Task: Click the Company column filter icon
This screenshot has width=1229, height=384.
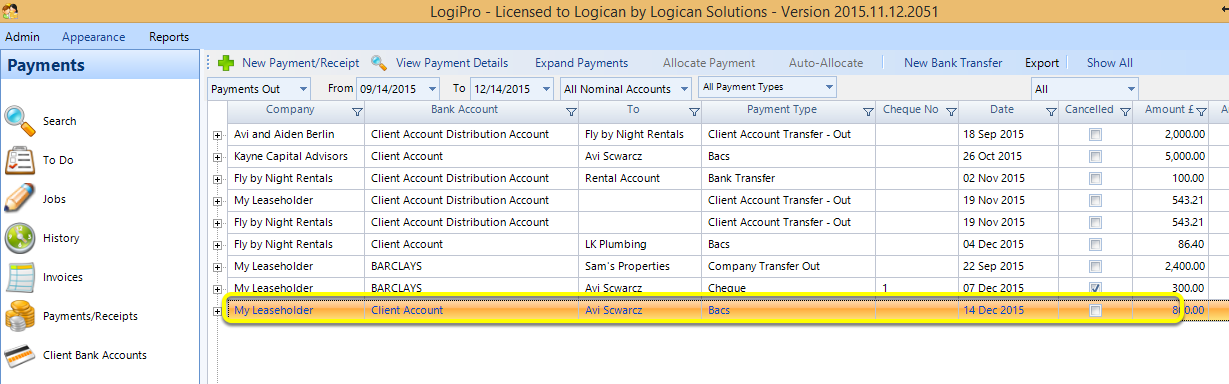Action: 357,111
